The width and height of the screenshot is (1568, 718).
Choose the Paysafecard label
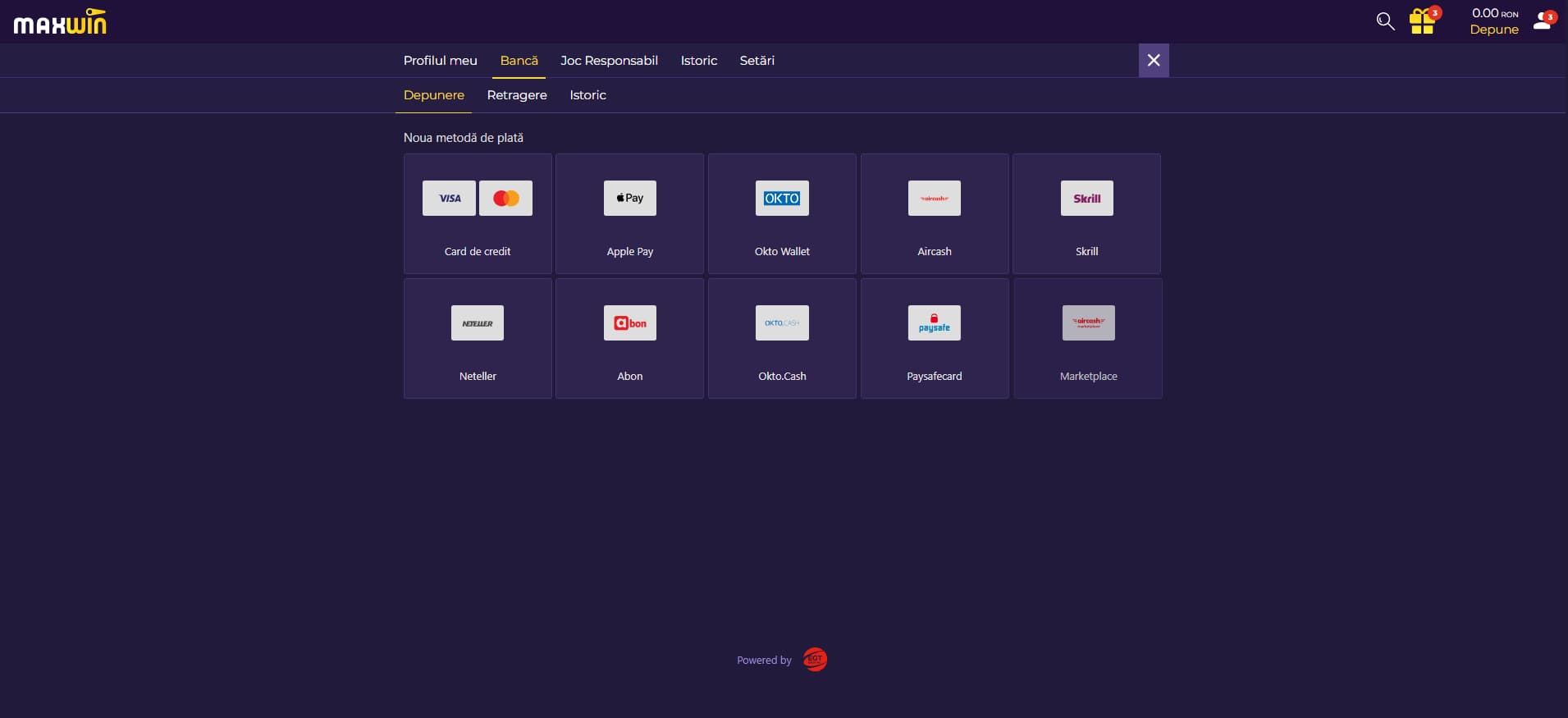[x=935, y=376]
